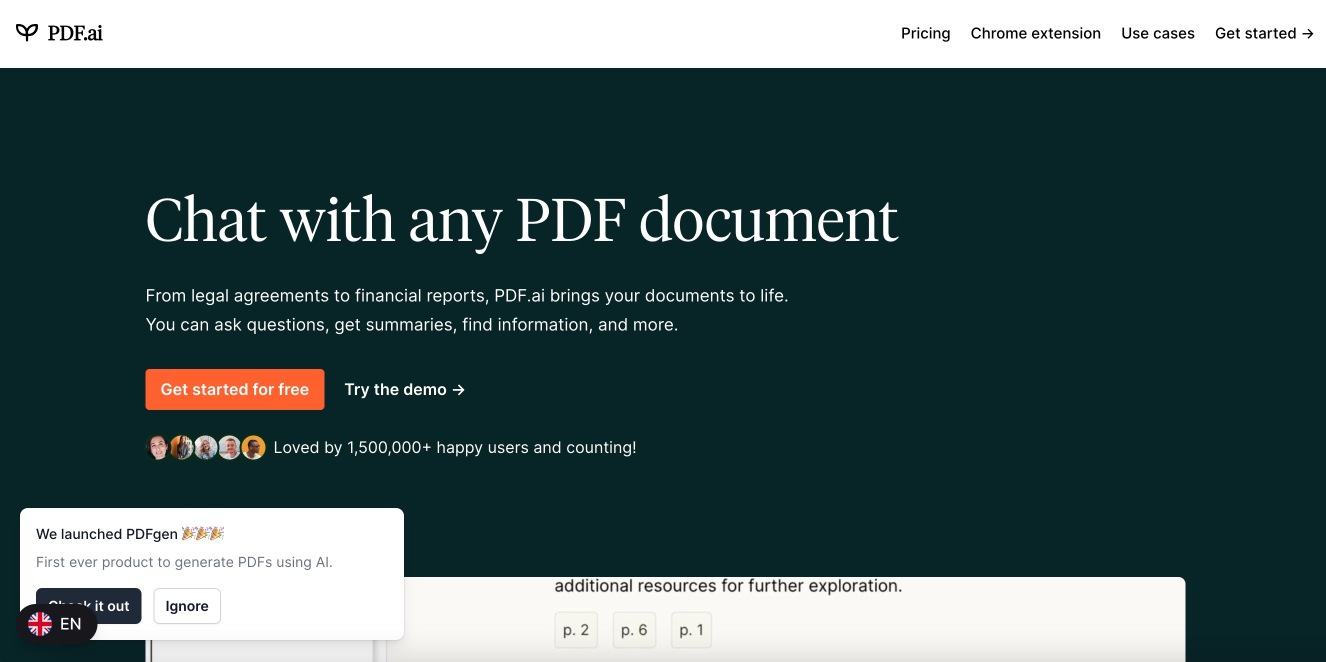Click the Check it out button

click(89, 606)
